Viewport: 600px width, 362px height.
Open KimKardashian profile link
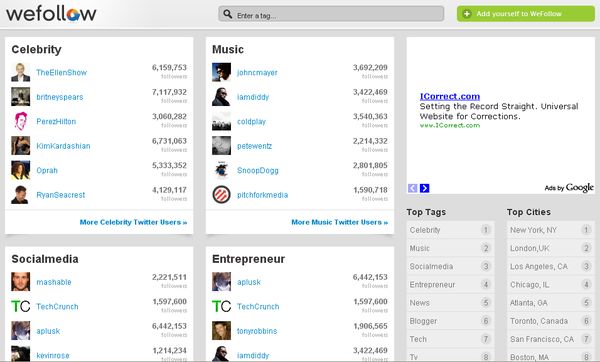(63, 146)
